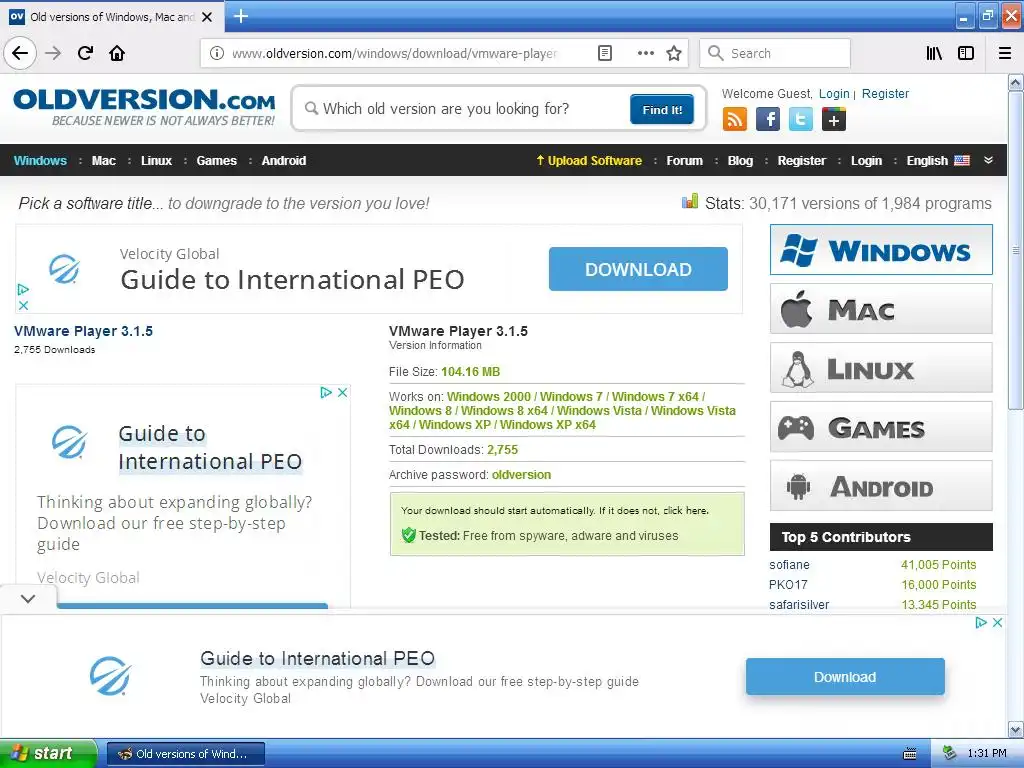Click Login in the black nav bar
The width and height of the screenshot is (1024, 768).
(x=866, y=161)
